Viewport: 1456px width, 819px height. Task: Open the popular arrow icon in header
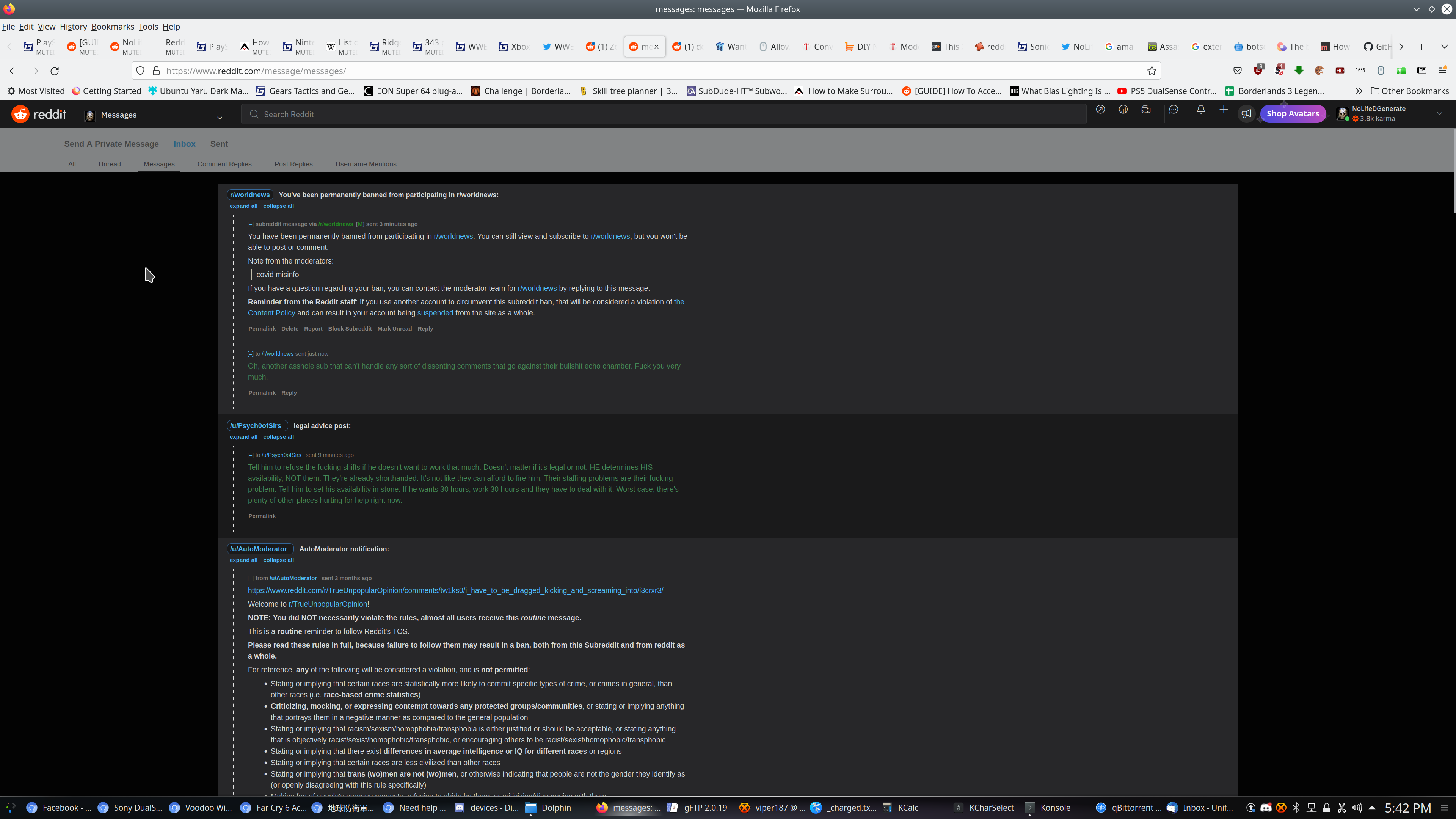[1100, 110]
